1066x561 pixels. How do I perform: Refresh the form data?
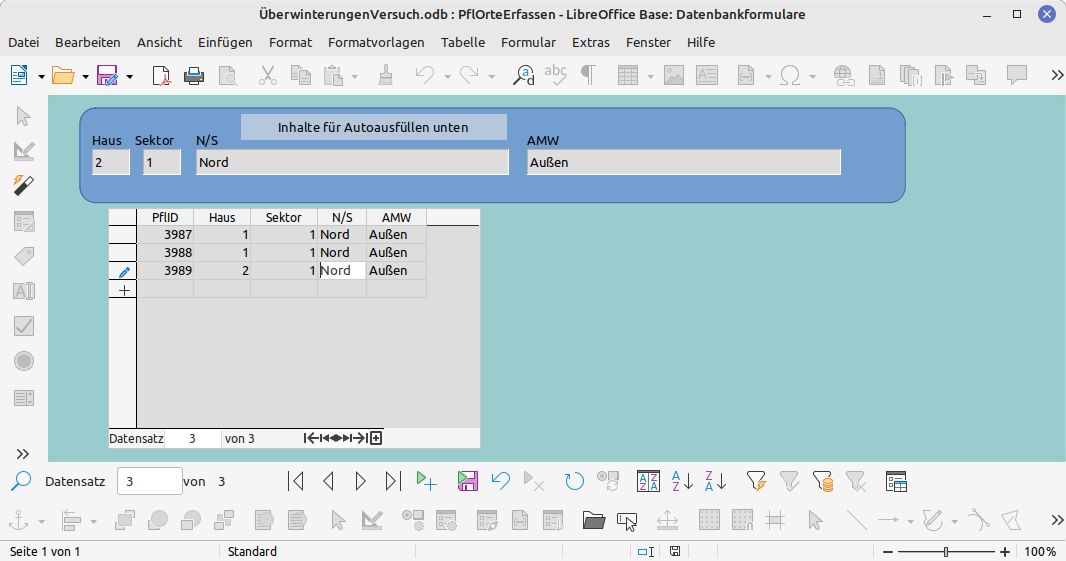point(574,481)
